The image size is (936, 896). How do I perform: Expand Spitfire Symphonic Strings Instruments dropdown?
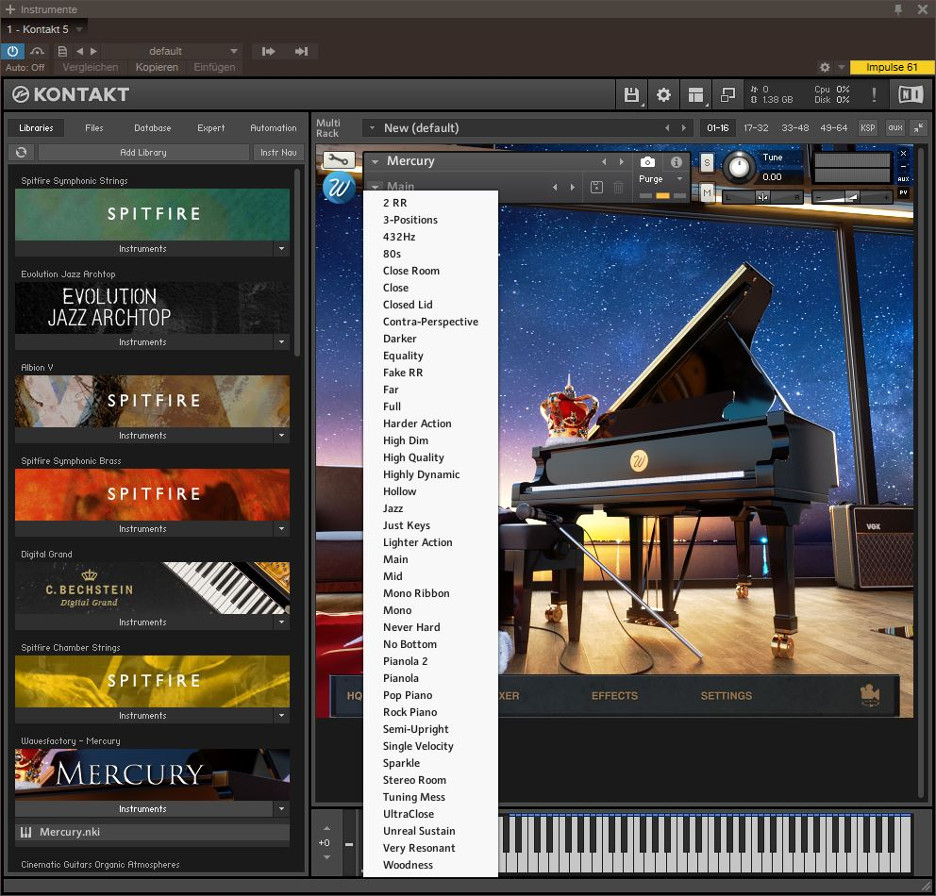click(281, 248)
